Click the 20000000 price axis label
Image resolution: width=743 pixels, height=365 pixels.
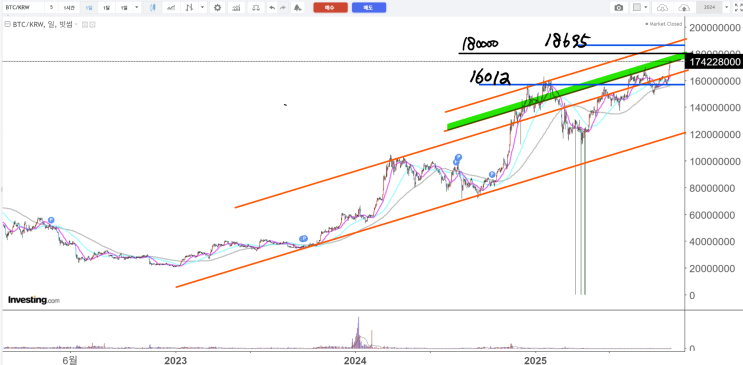(713, 268)
